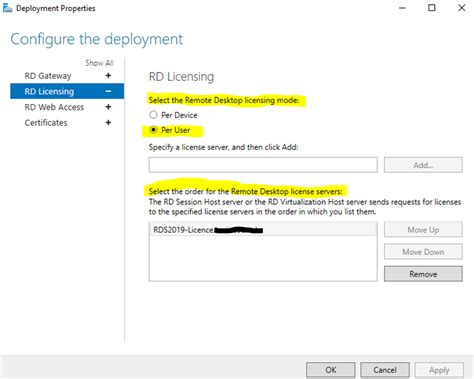The height and width of the screenshot is (379, 474).
Task: Collapse the RD Licensing section
Action: pos(108,91)
